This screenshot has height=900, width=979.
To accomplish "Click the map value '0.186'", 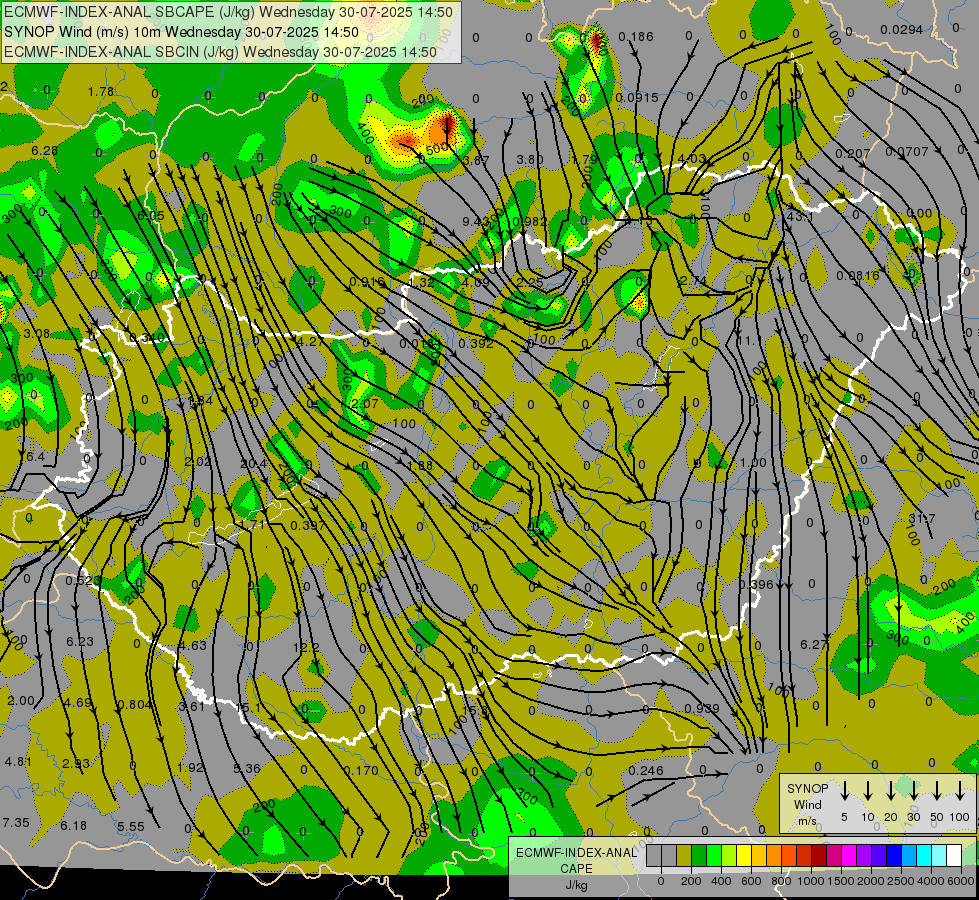I will pos(636,37).
